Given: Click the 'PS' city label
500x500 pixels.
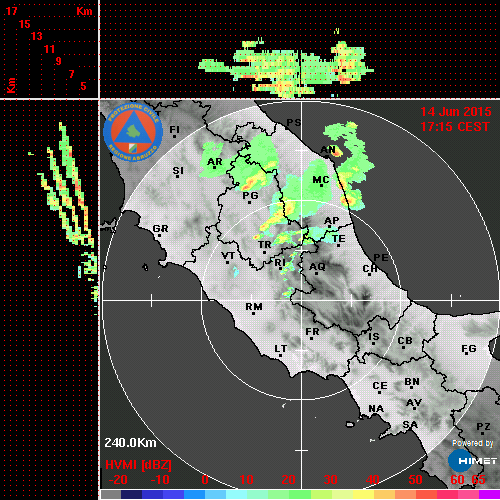Looking at the screenshot, I should coord(294,123).
